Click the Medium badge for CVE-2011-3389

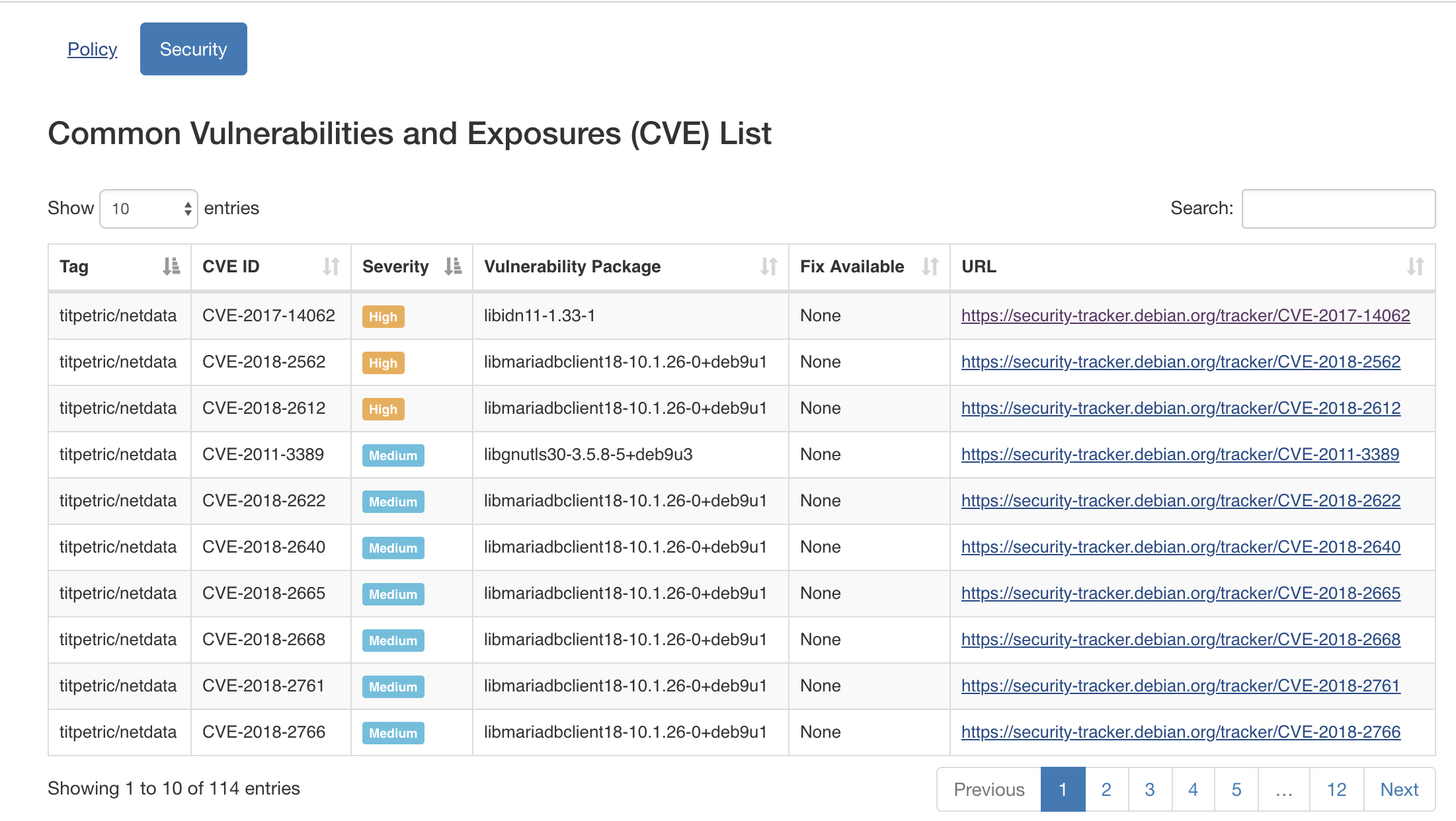393,455
